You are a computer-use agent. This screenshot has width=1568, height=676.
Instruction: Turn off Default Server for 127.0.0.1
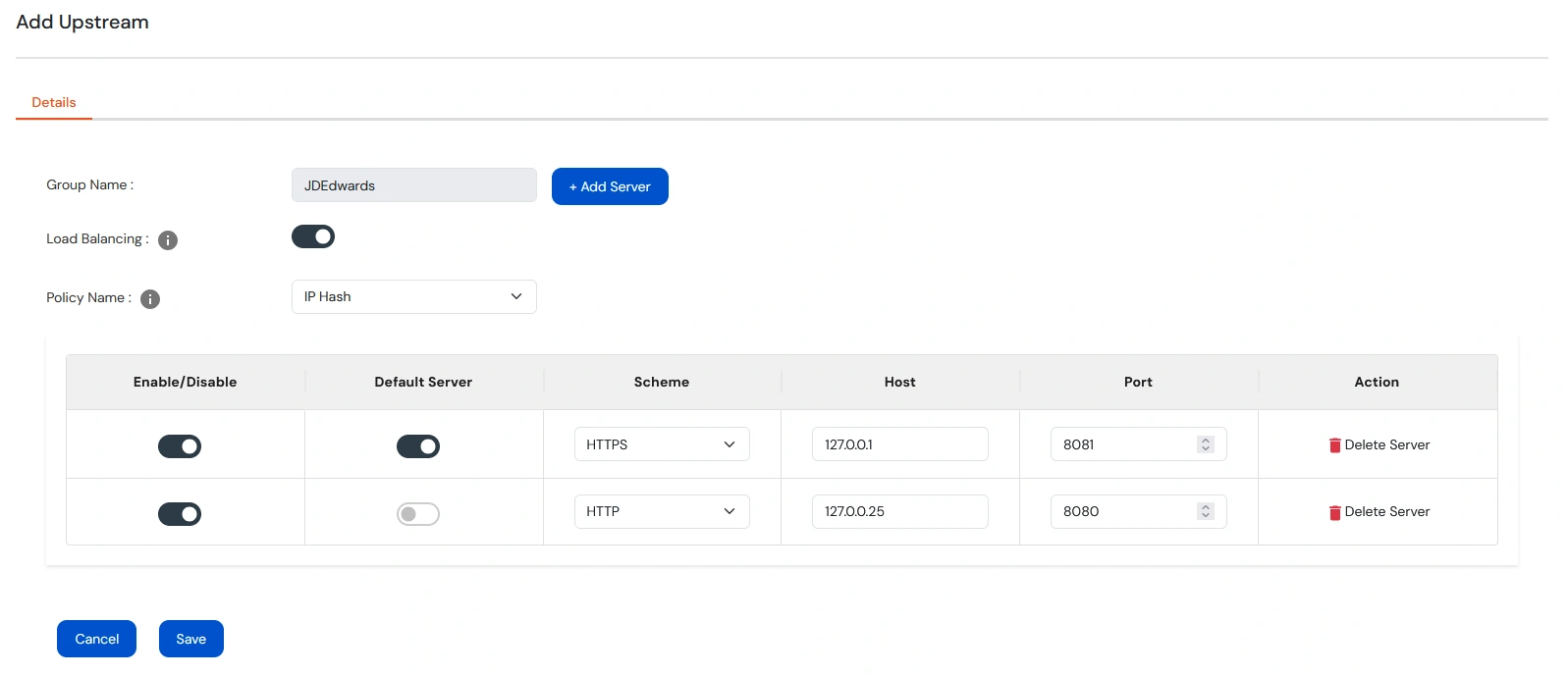point(418,446)
